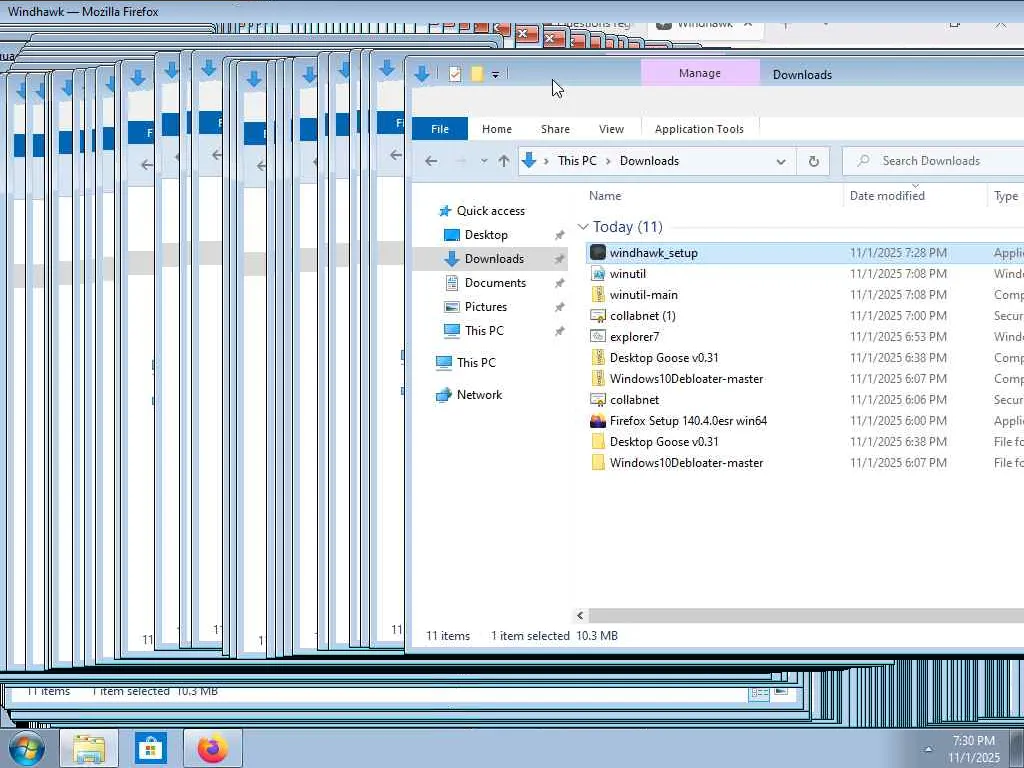This screenshot has width=1024, height=768.
Task: Click the pin icon beside Pictures
Action: click(x=559, y=307)
